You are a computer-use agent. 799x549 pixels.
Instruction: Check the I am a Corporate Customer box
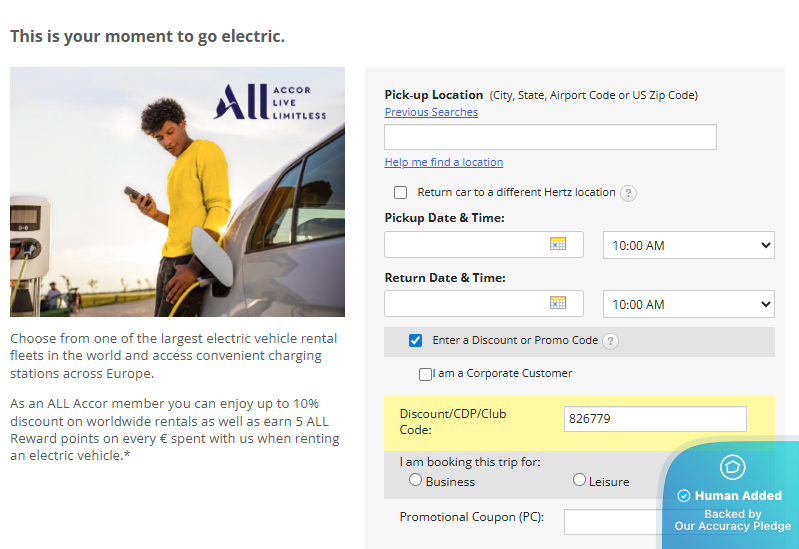[x=426, y=374]
